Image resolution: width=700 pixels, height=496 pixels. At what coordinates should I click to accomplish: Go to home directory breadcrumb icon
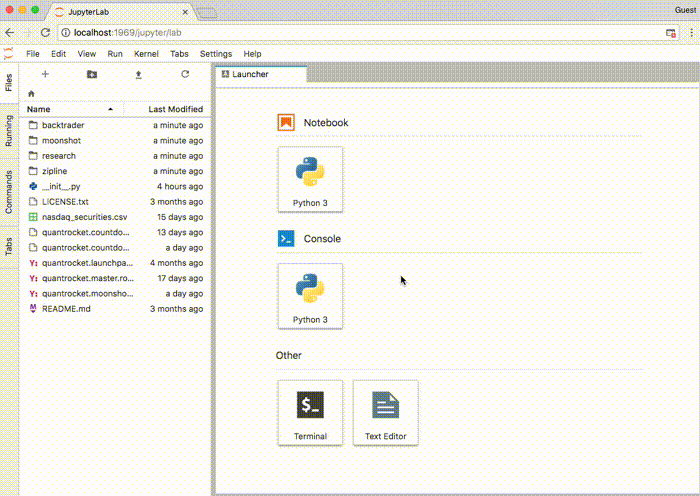pos(31,94)
